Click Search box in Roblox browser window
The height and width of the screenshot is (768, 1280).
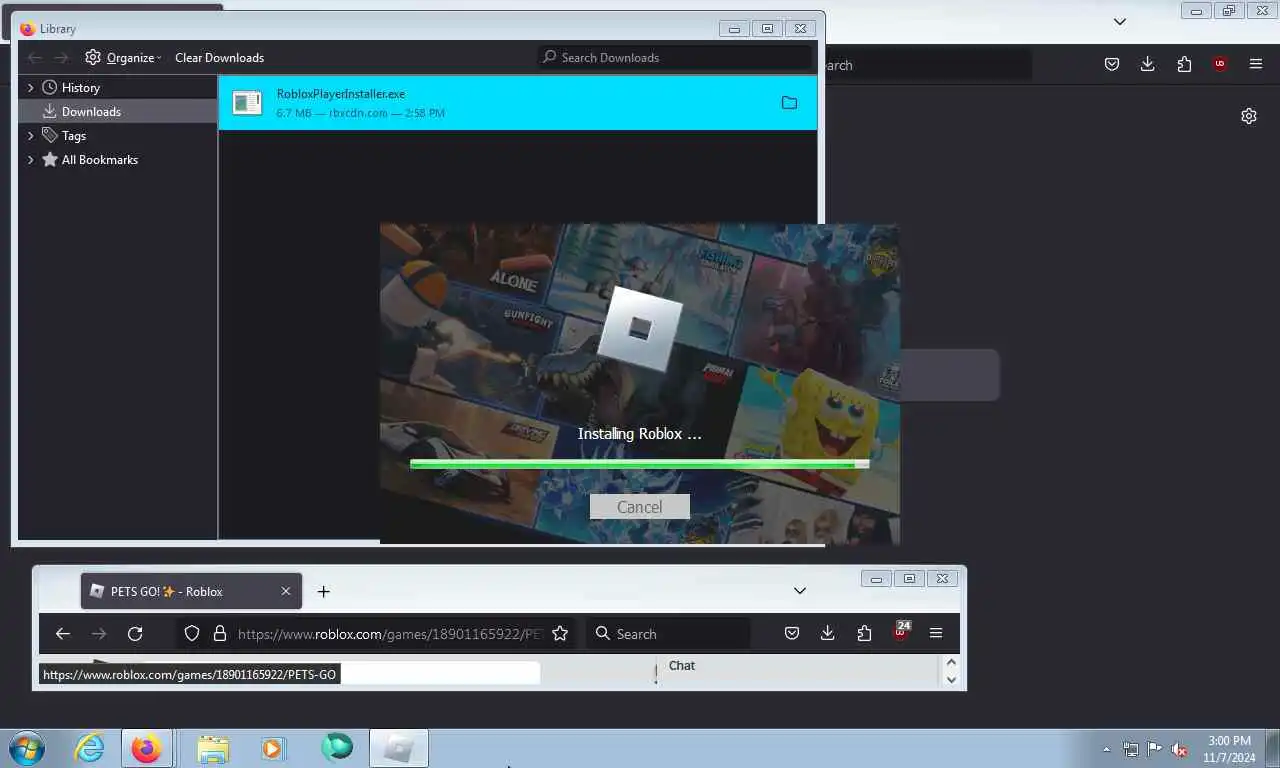tap(668, 633)
